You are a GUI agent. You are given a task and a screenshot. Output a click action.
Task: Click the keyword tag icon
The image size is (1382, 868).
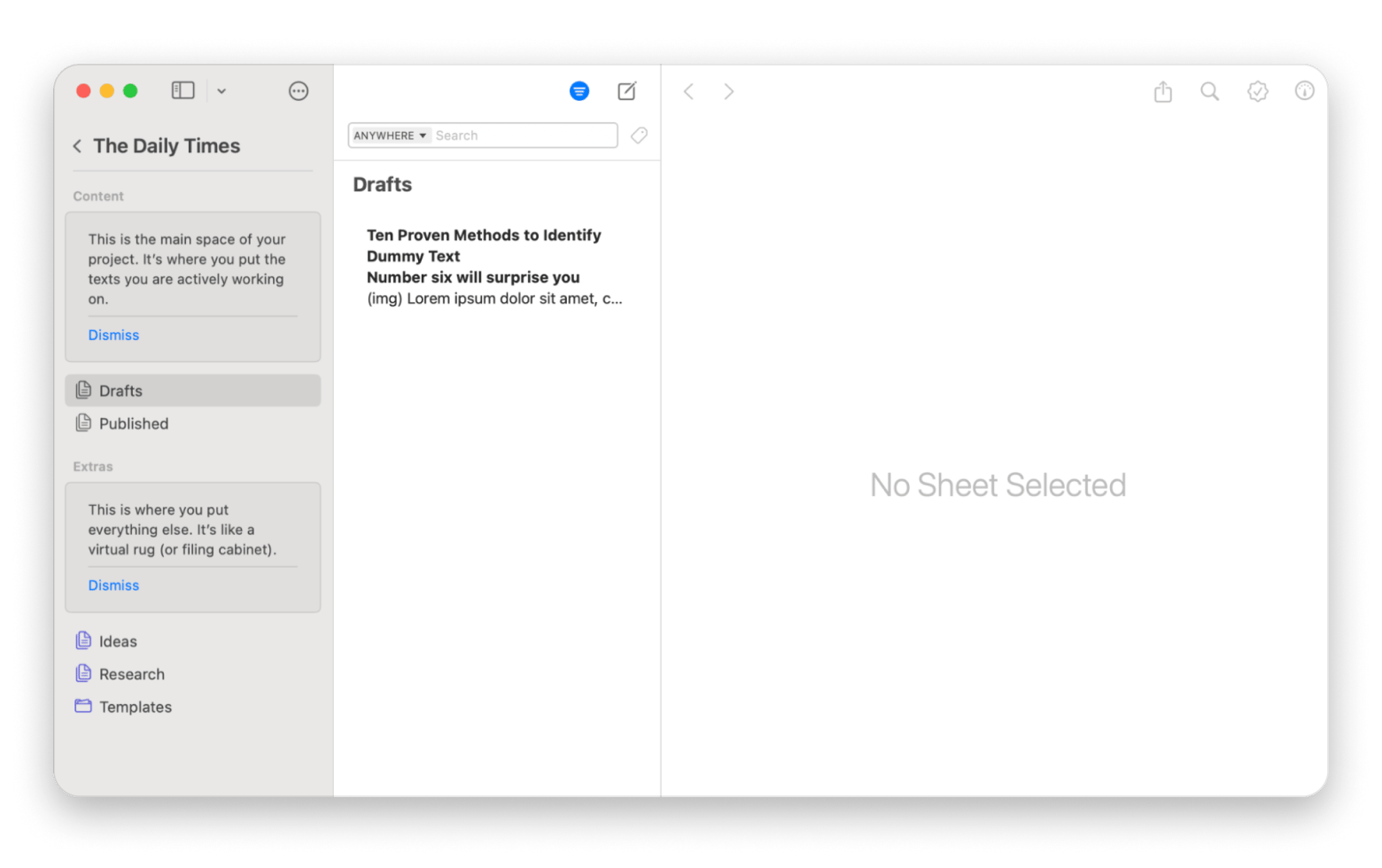tap(639, 136)
